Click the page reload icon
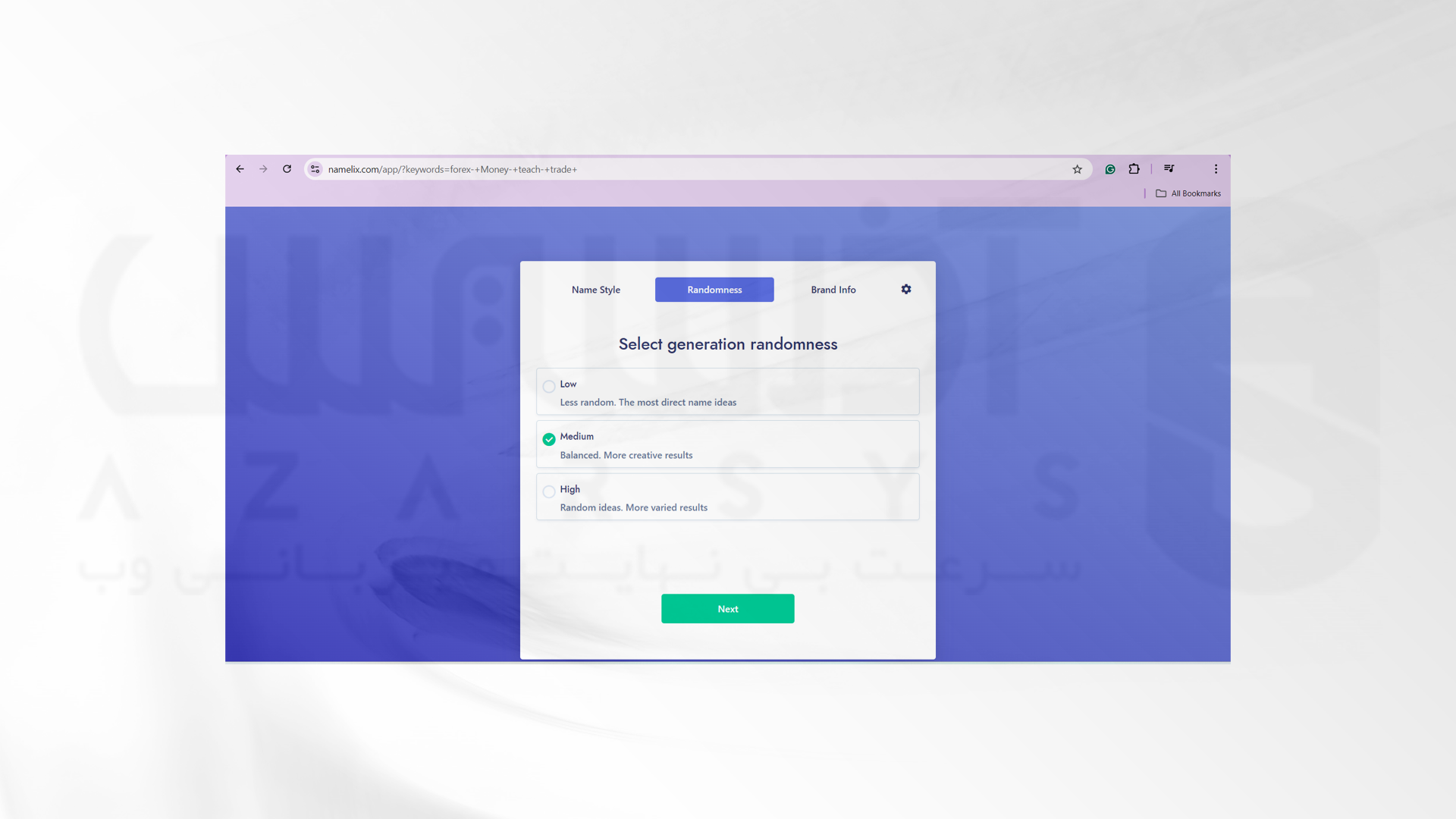This screenshot has height=819, width=1456. 287,168
